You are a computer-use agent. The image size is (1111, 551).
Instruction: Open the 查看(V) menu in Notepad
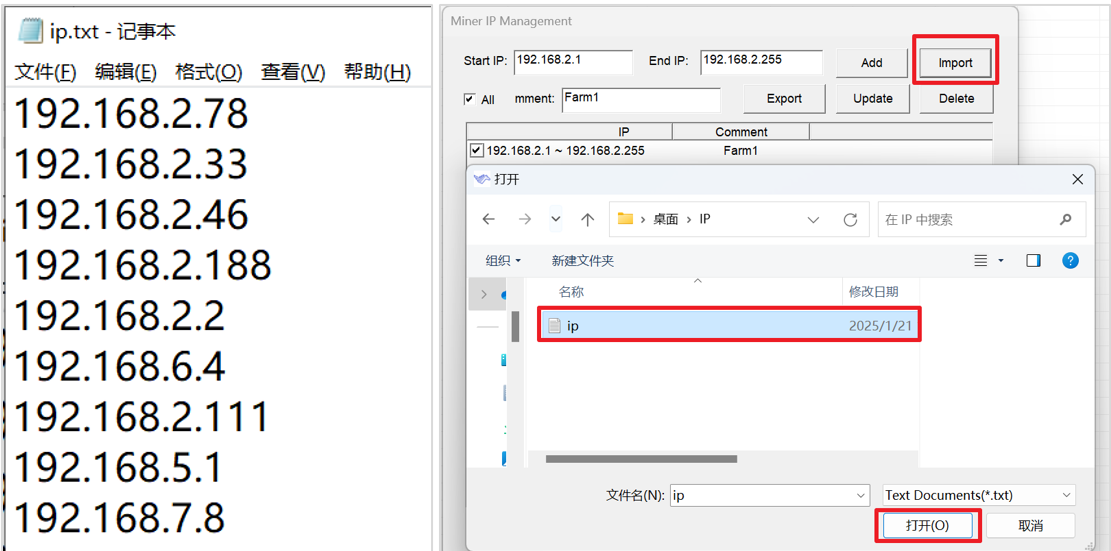[293, 72]
